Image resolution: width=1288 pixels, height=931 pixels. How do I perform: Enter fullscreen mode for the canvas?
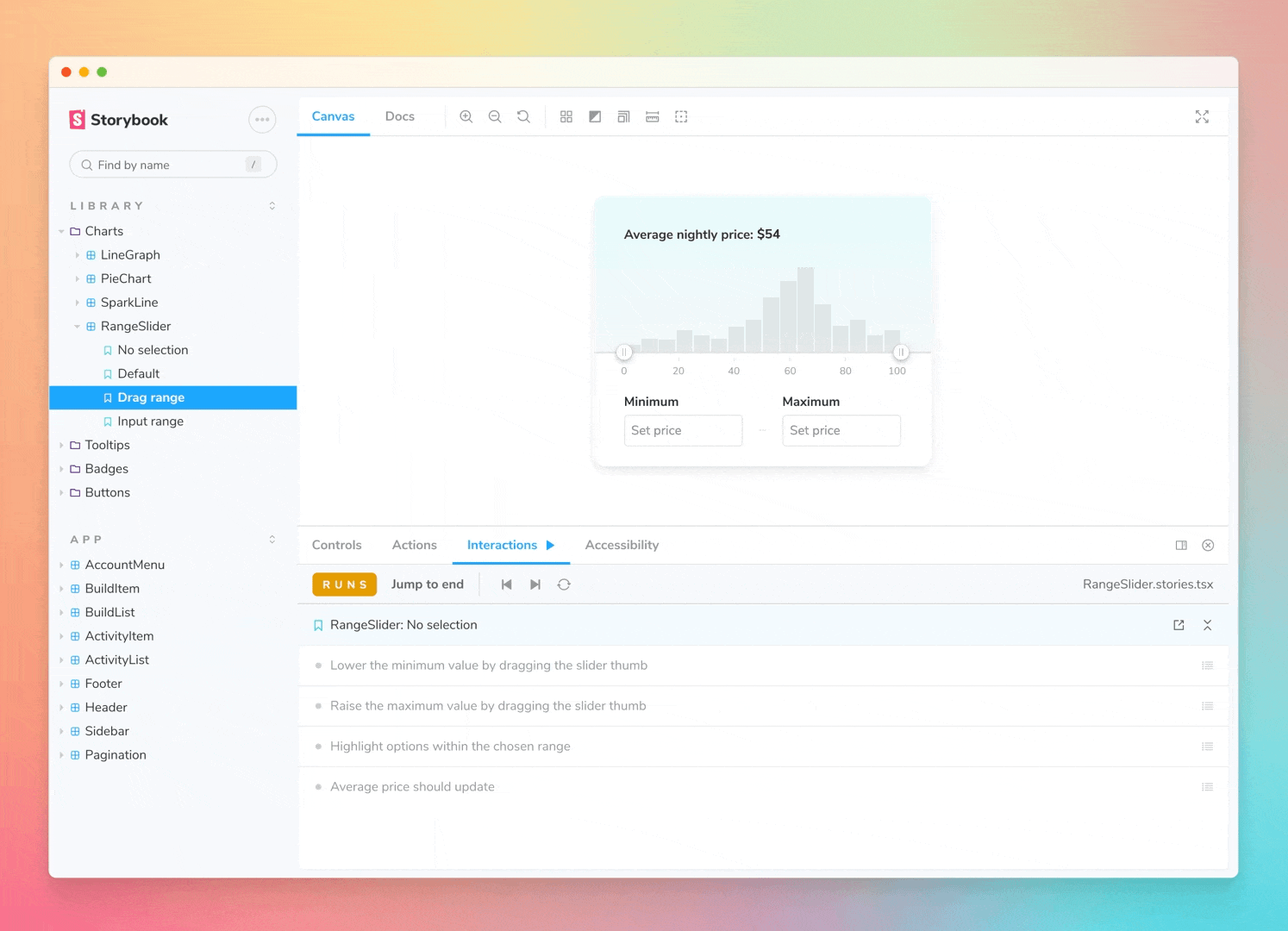1203,116
